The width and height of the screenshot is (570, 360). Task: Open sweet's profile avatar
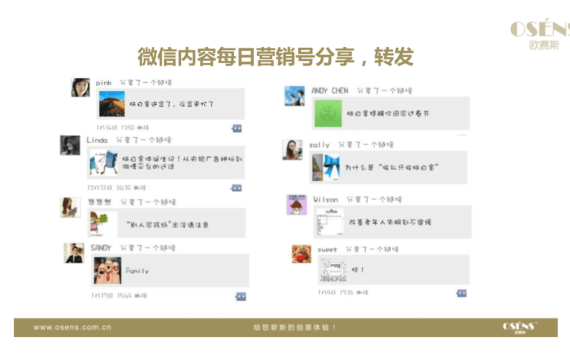301,254
